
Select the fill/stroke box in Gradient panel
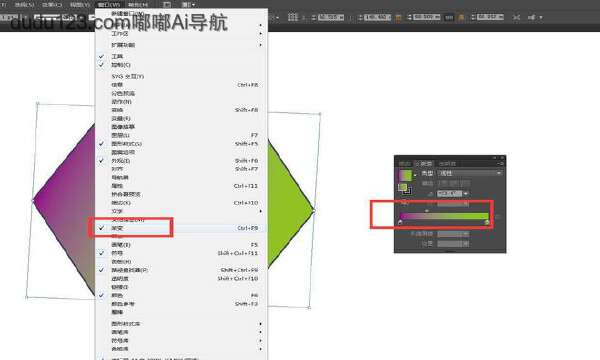point(404,189)
